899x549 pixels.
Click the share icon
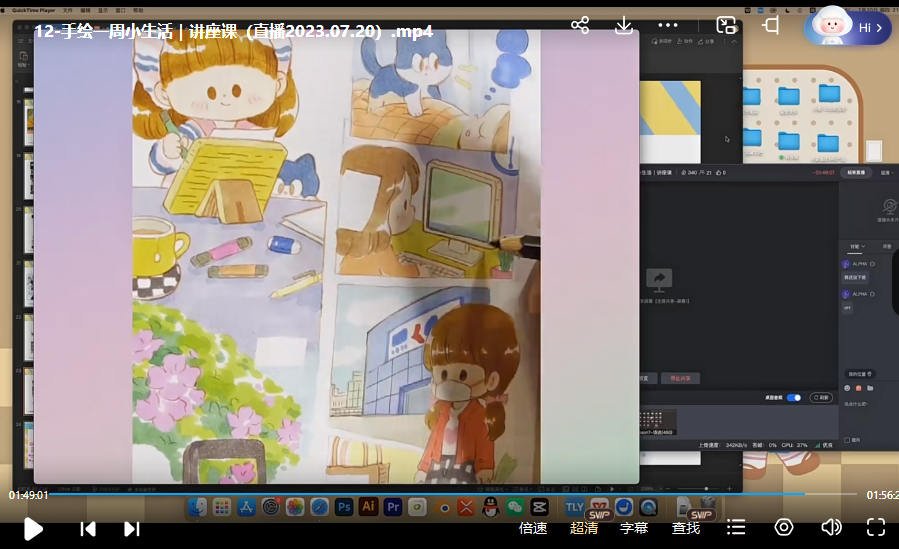tap(579, 25)
